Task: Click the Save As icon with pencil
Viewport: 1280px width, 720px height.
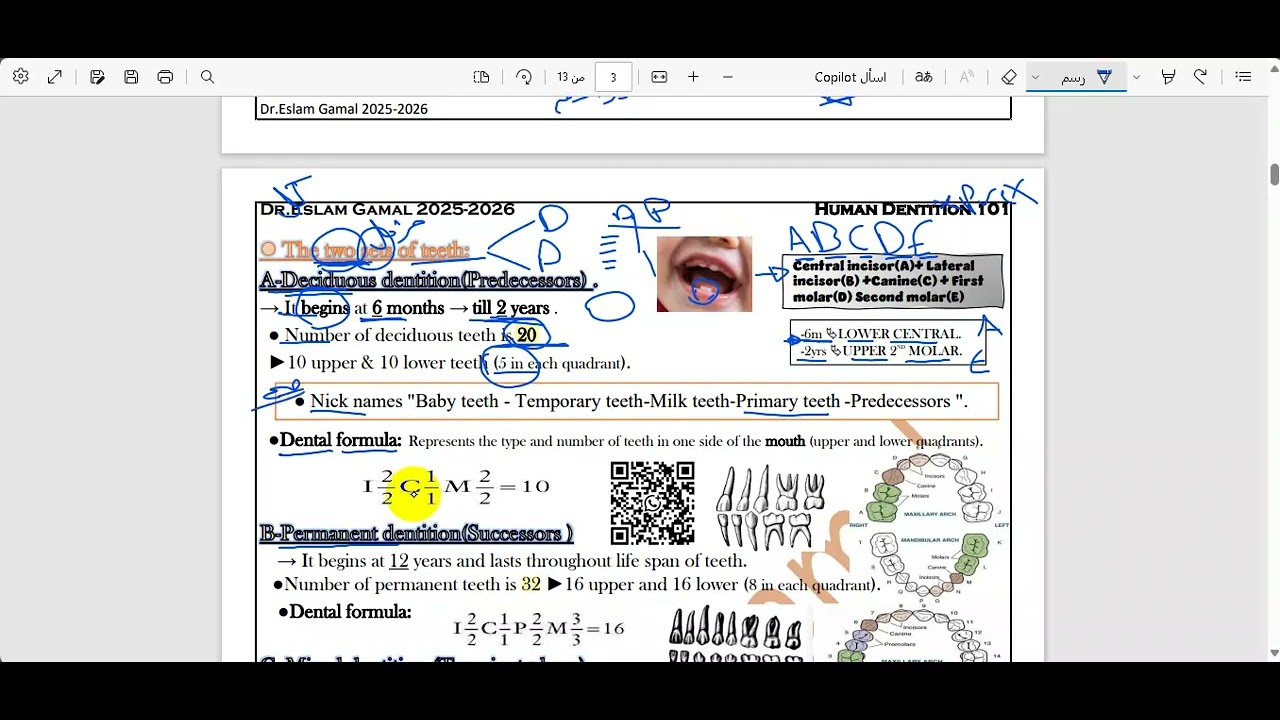Action: [x=97, y=77]
